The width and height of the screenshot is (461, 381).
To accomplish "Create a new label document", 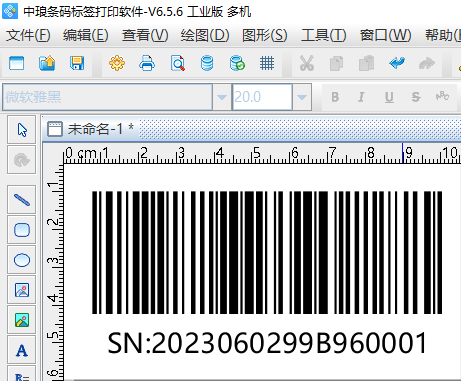I will pos(17,63).
